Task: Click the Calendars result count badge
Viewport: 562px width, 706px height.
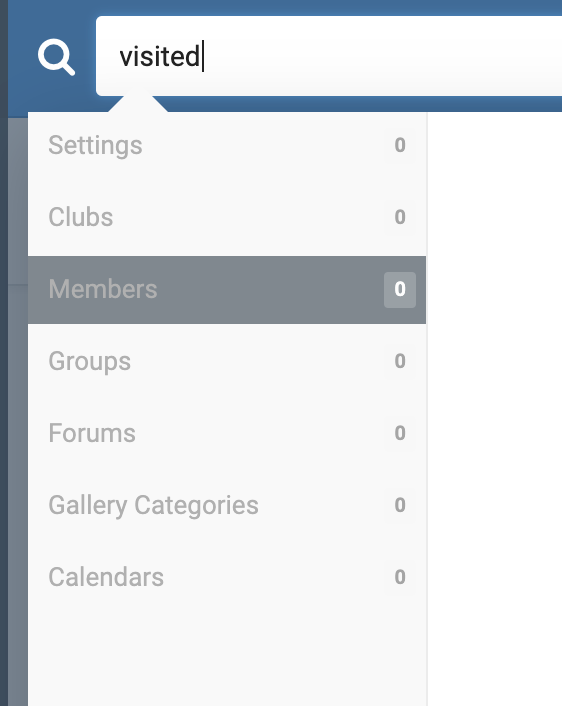Action: [x=400, y=577]
